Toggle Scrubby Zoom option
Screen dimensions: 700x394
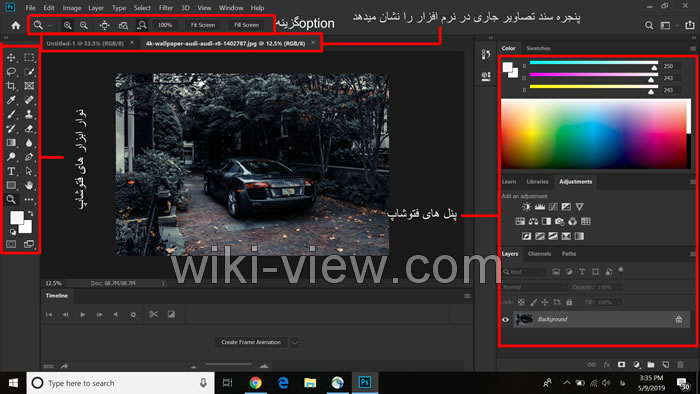click(x=142, y=25)
